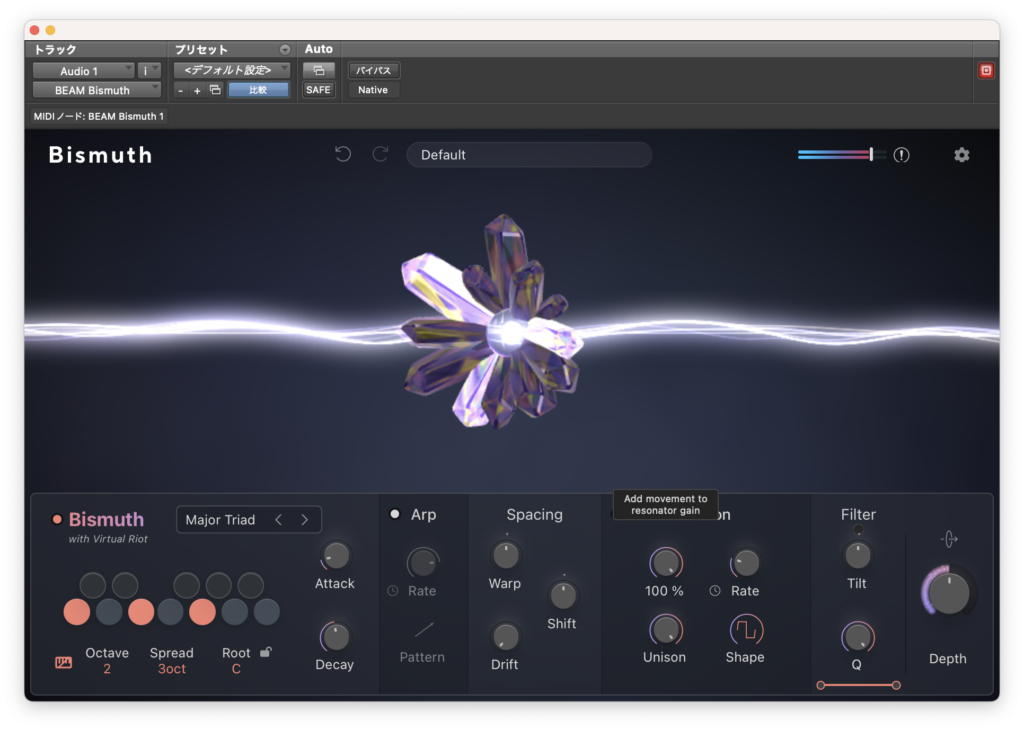Click the Attack knob

tap(335, 556)
